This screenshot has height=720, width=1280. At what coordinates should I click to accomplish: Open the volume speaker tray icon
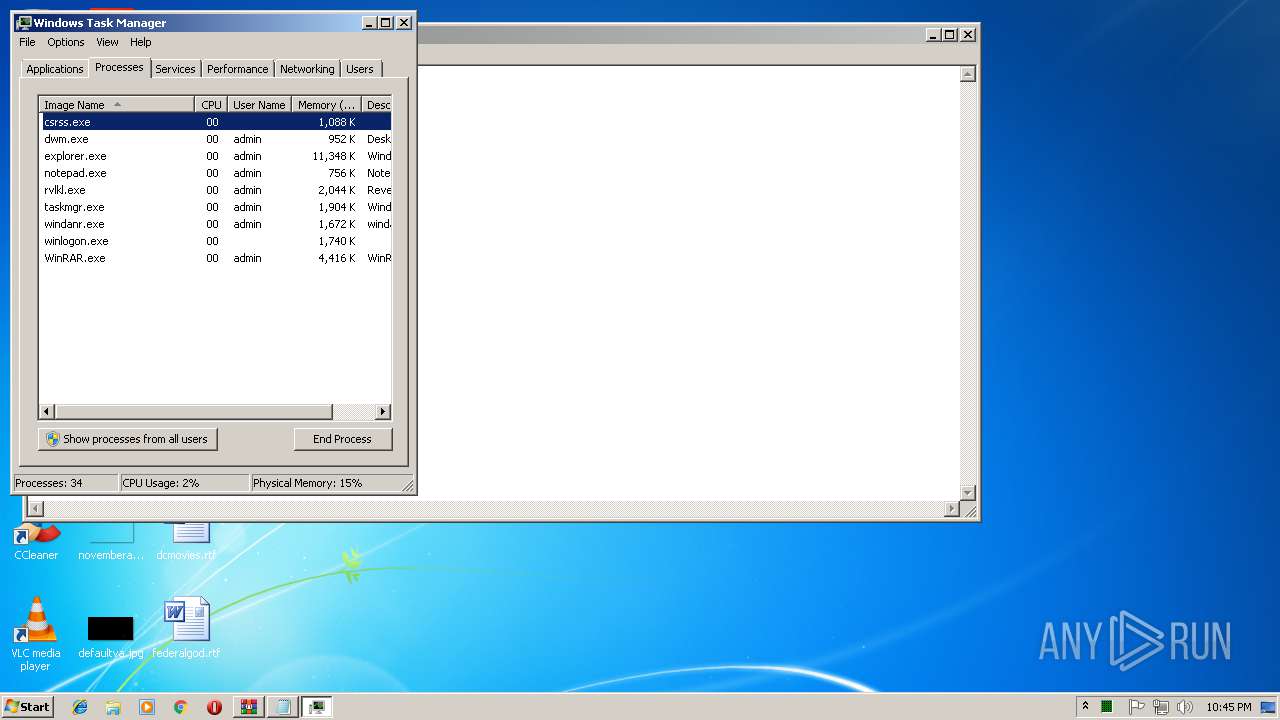pos(1185,706)
